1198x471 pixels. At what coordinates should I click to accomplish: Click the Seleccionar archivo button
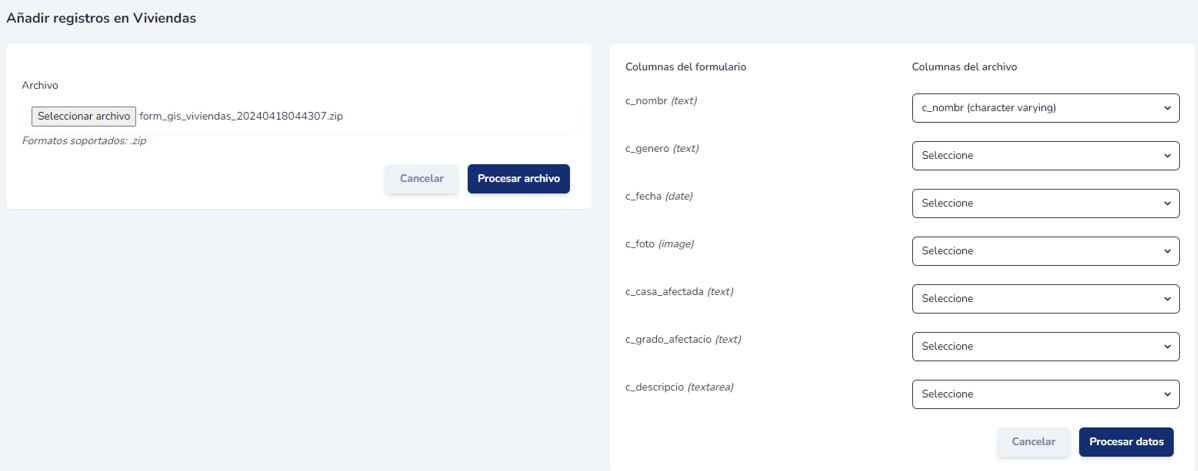click(84, 116)
